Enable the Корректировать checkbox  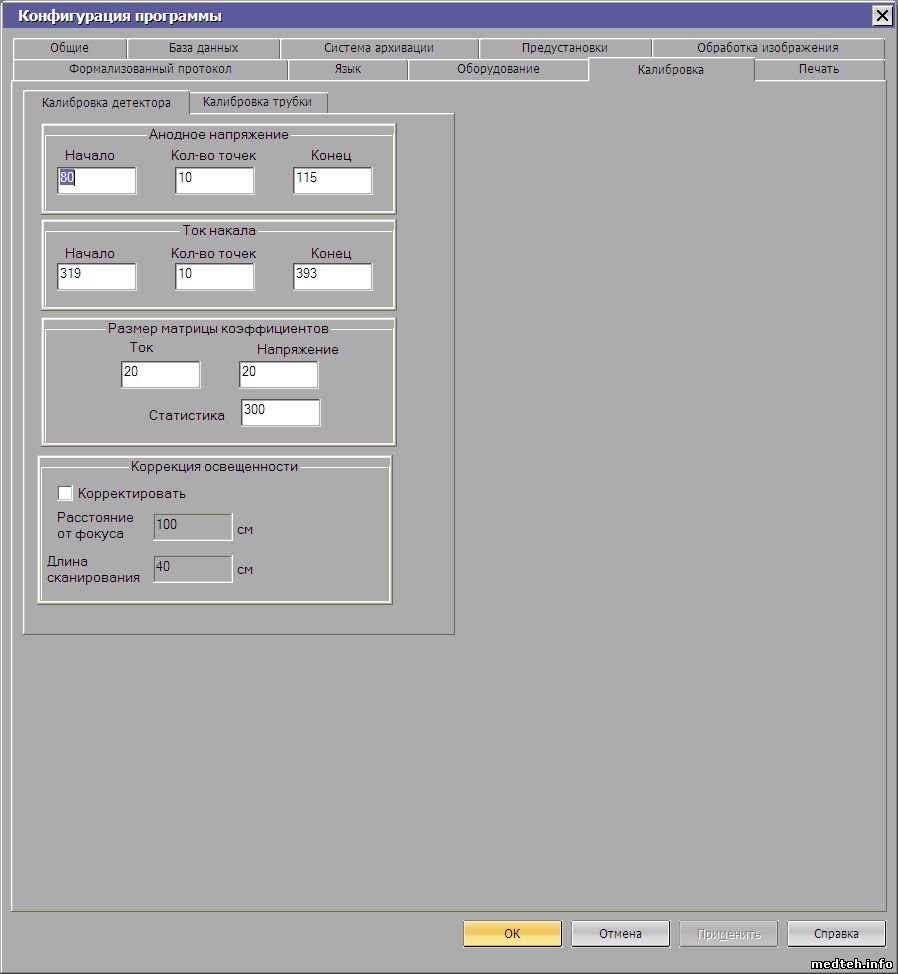pyautogui.click(x=66, y=493)
